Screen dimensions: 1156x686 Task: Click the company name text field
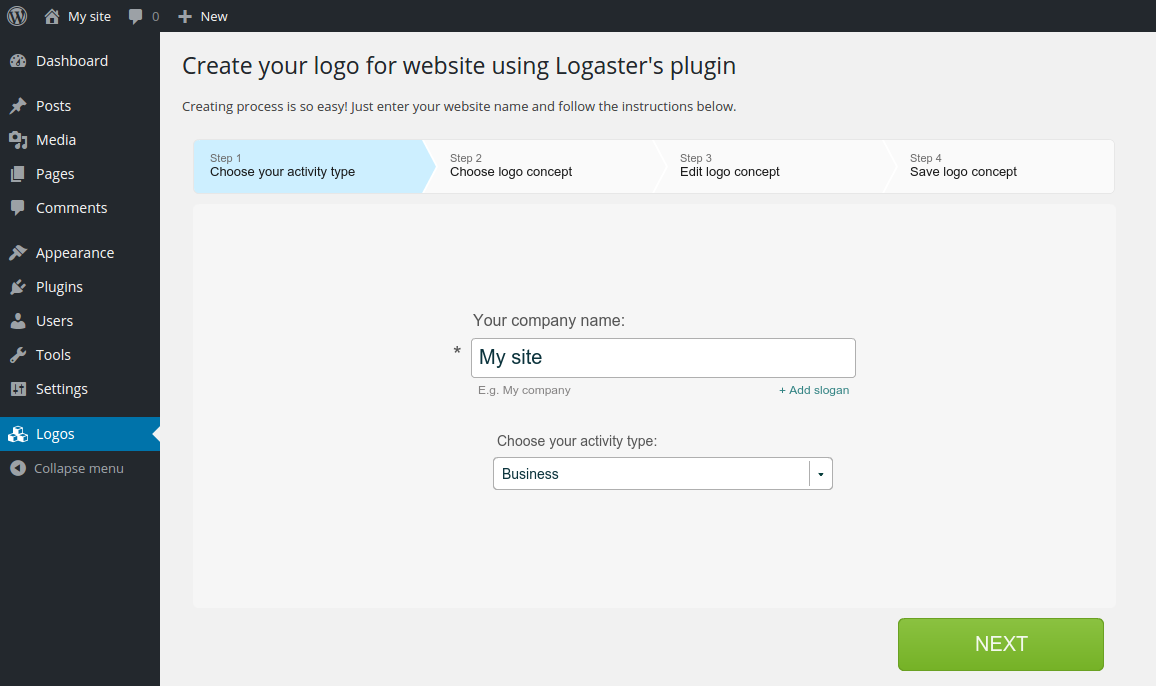pyautogui.click(x=663, y=358)
